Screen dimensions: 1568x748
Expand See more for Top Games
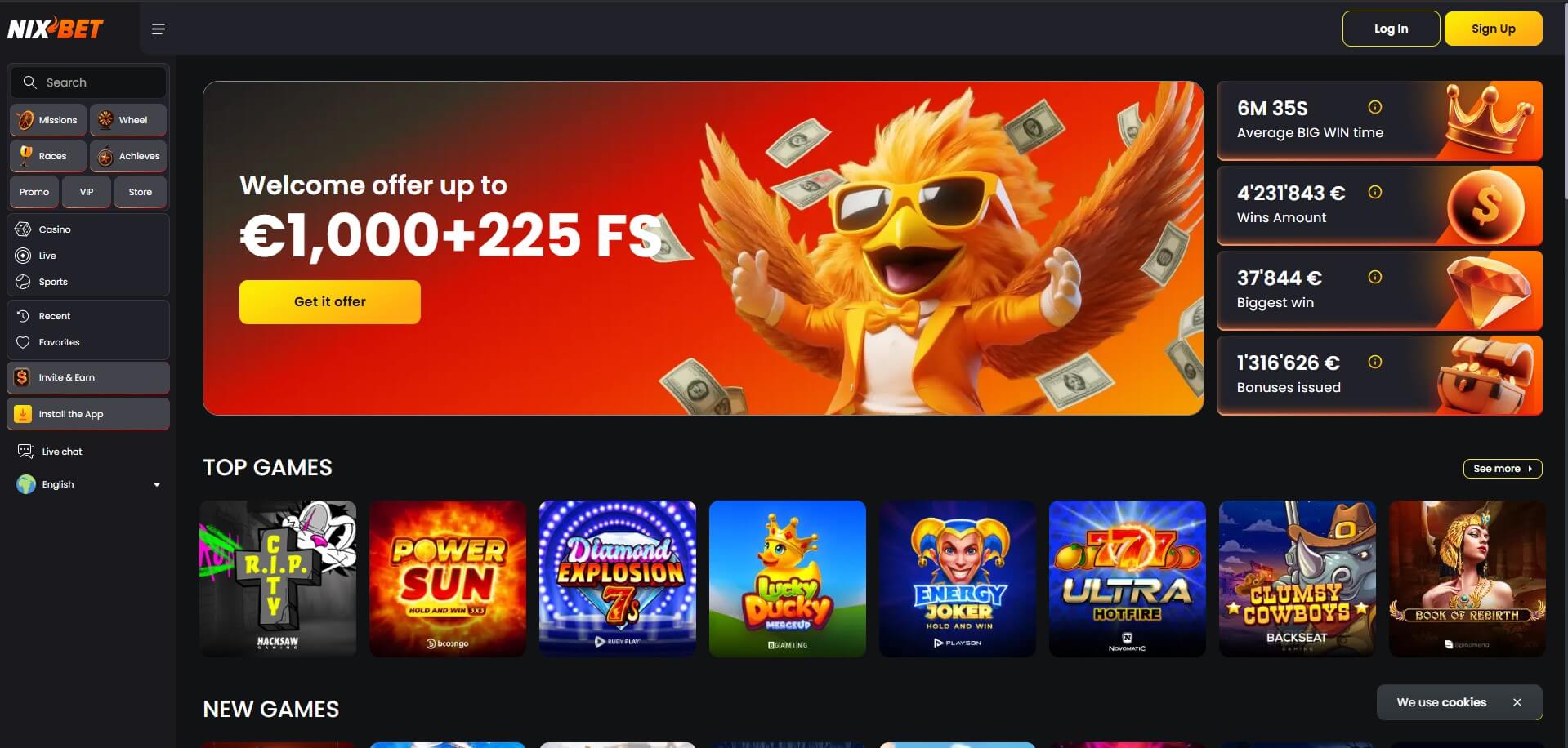pos(1503,469)
